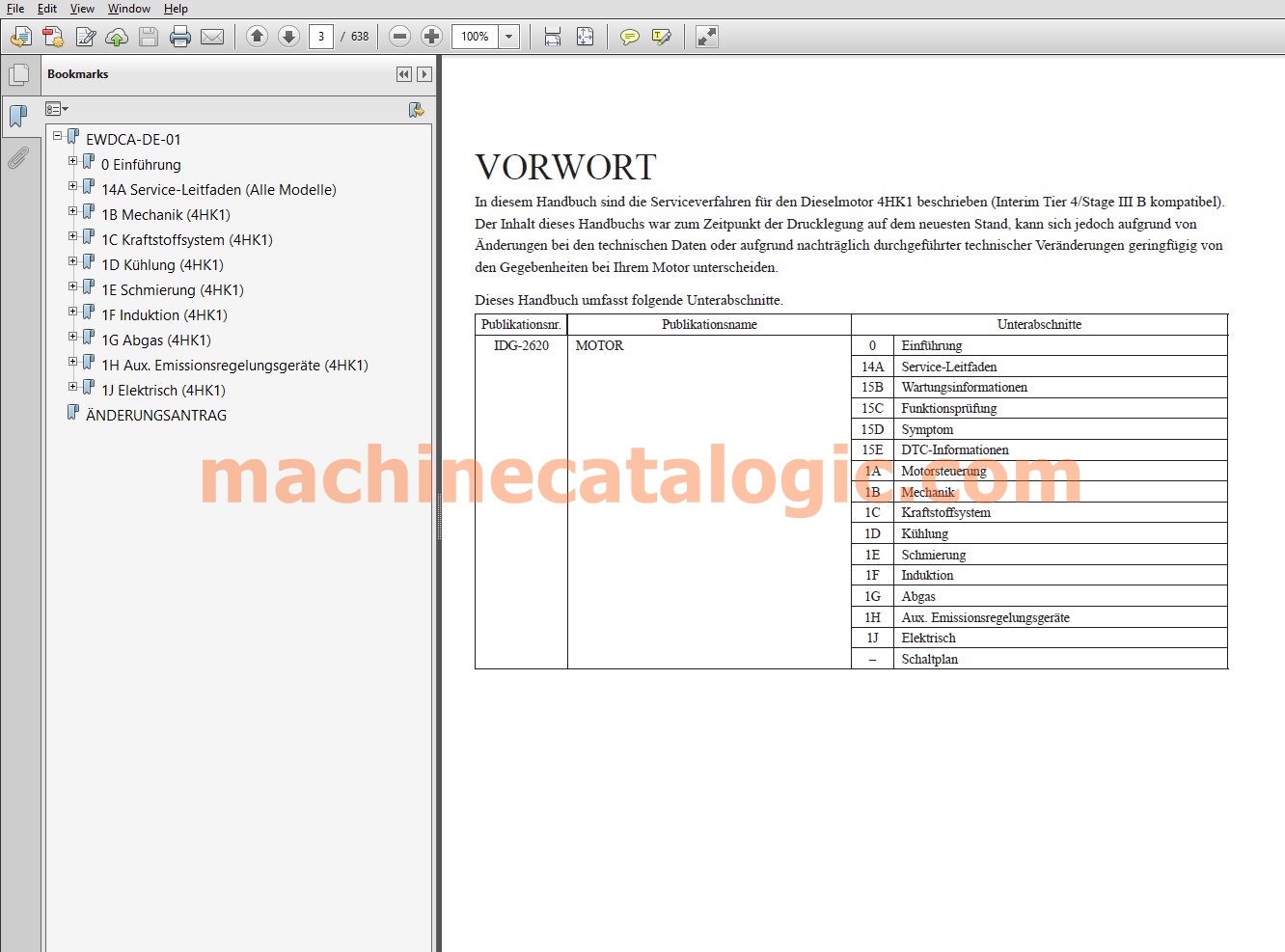Open the File menu
Image resolution: width=1285 pixels, height=952 pixels.
tap(15, 9)
